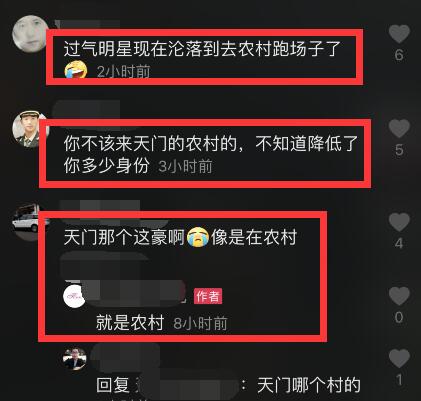Click the red 作者 badge

(208, 296)
